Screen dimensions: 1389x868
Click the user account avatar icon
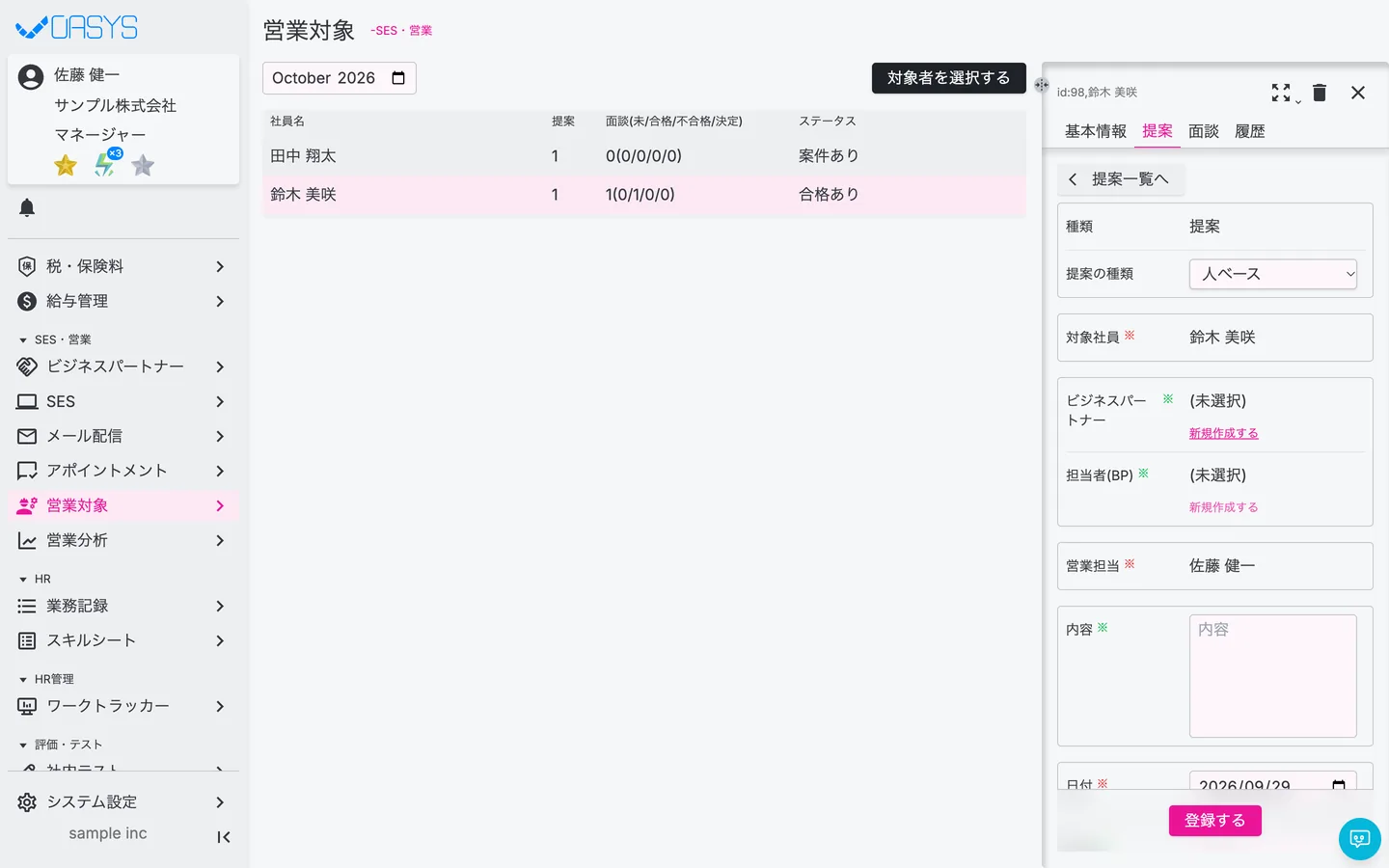tap(31, 77)
